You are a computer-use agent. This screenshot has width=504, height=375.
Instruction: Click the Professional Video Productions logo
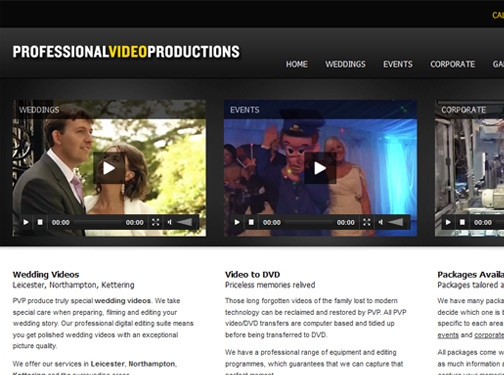coord(126,52)
